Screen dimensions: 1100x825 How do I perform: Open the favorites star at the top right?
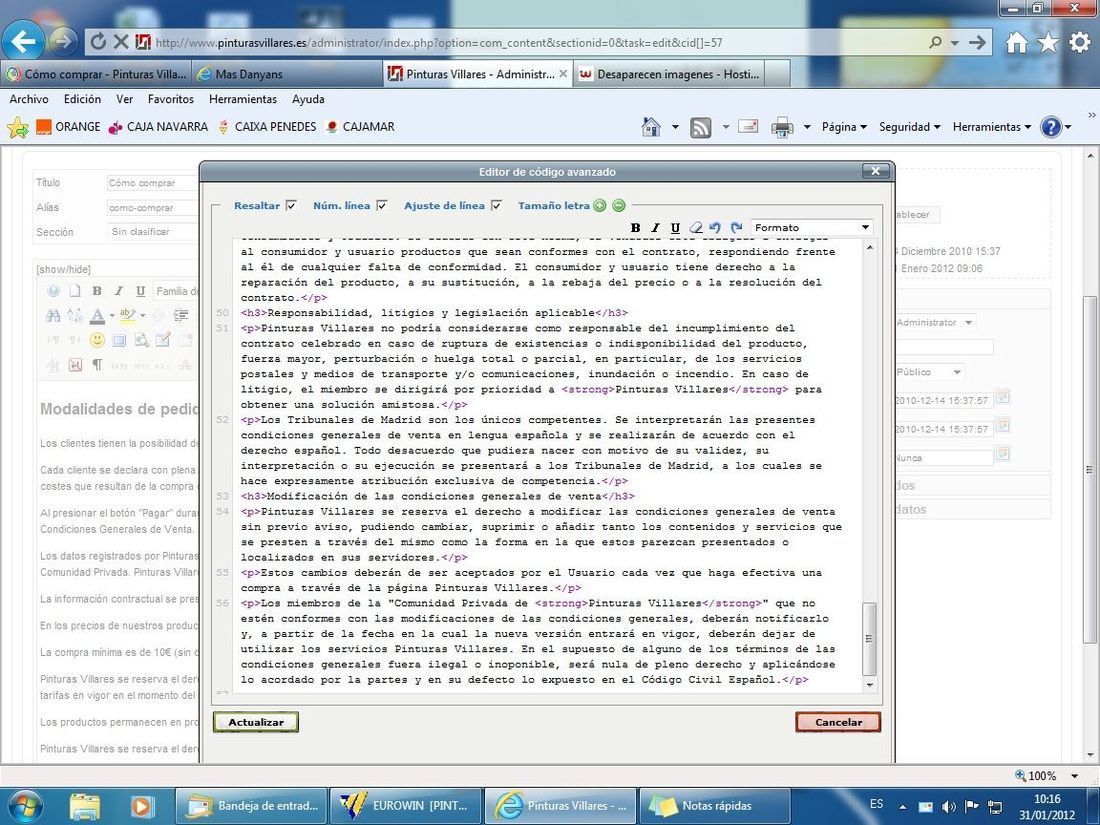click(x=1048, y=43)
